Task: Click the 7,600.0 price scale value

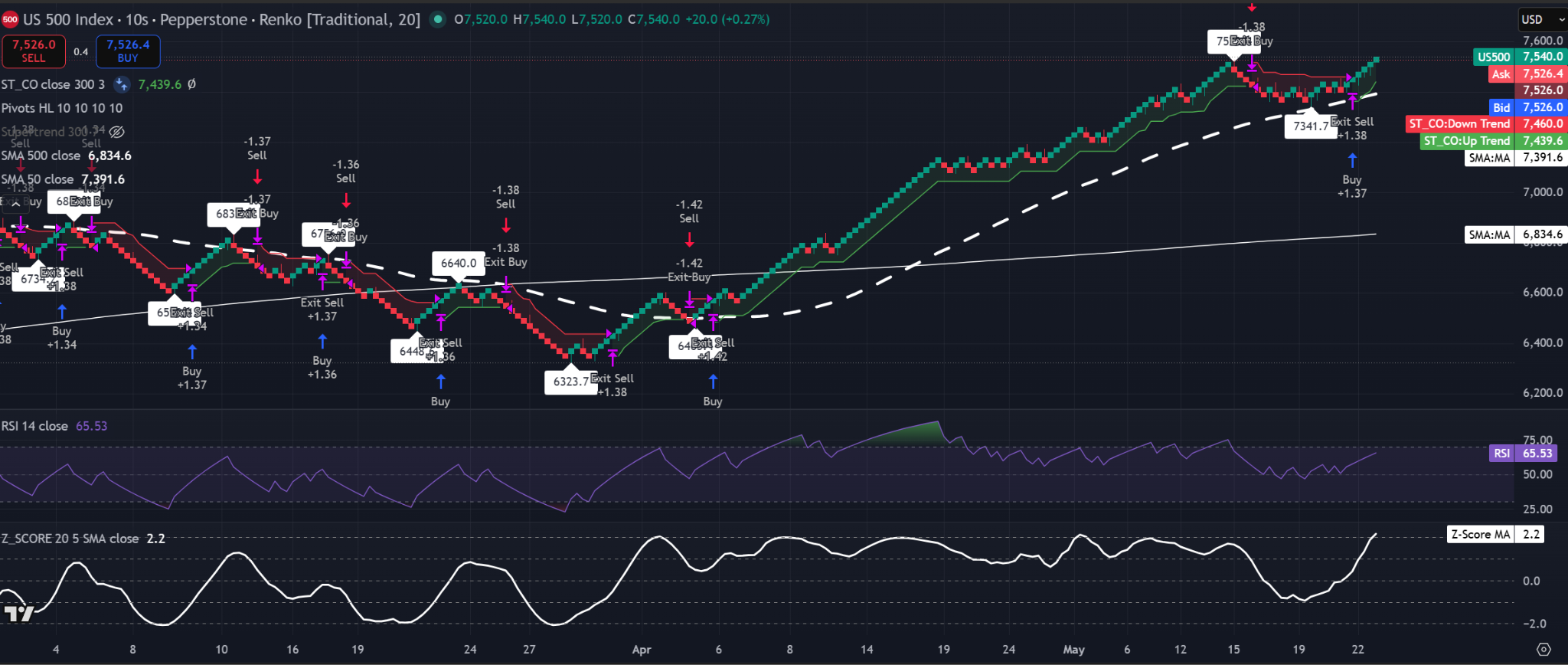Action: click(x=1543, y=41)
